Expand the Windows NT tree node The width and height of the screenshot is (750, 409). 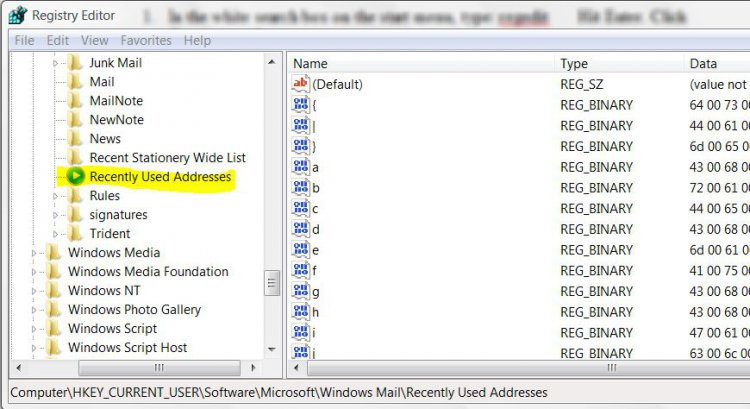coord(33,291)
